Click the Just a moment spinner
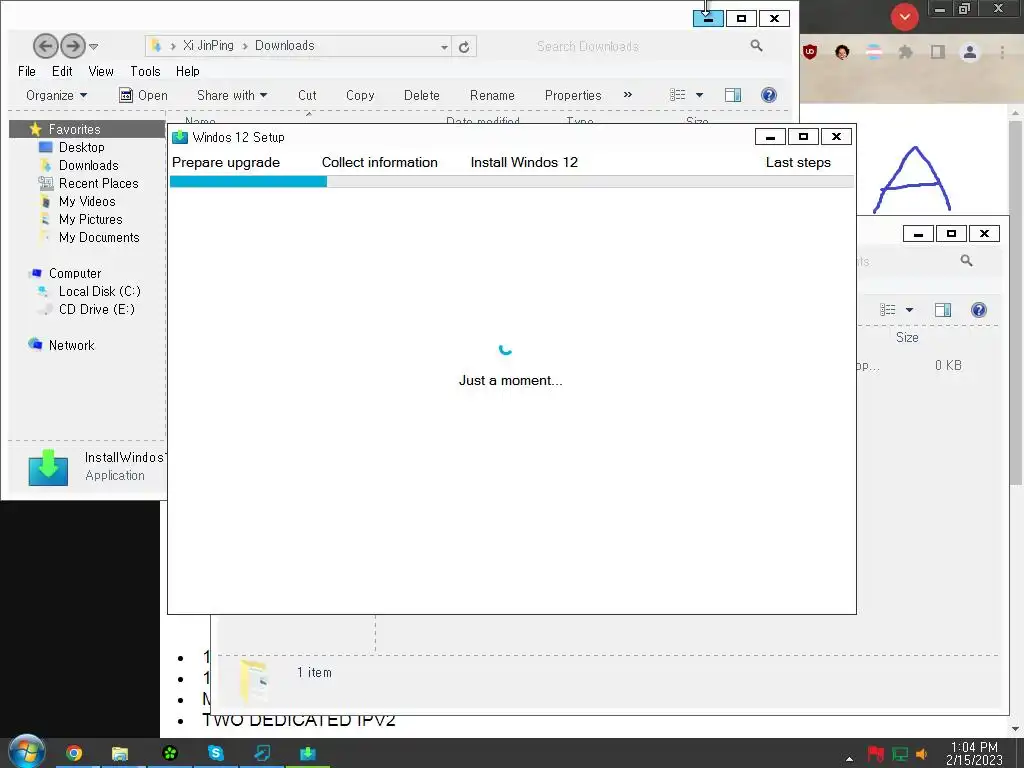The image size is (1024, 768). (505, 350)
